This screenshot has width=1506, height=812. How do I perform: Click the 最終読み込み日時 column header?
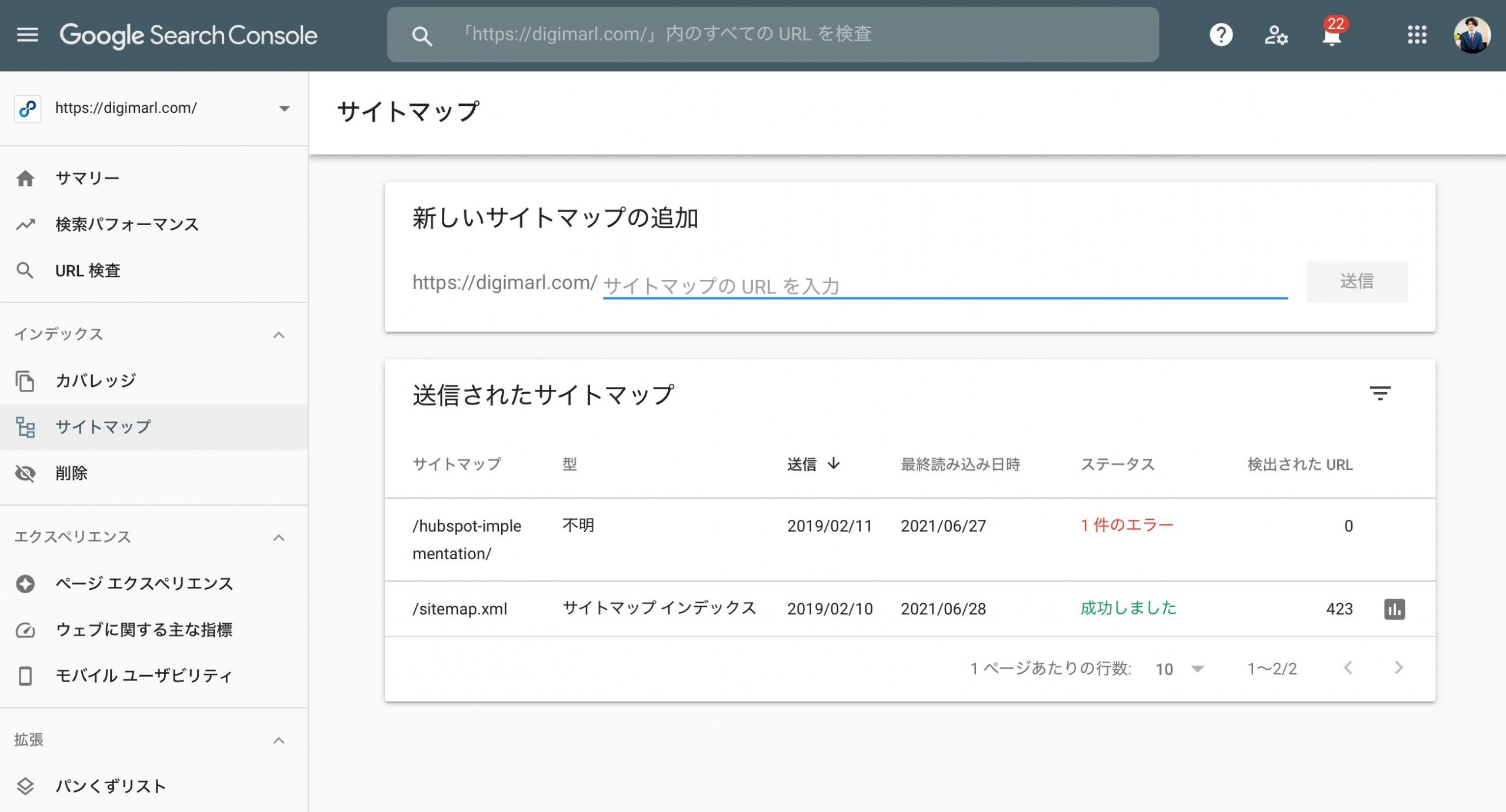(960, 465)
